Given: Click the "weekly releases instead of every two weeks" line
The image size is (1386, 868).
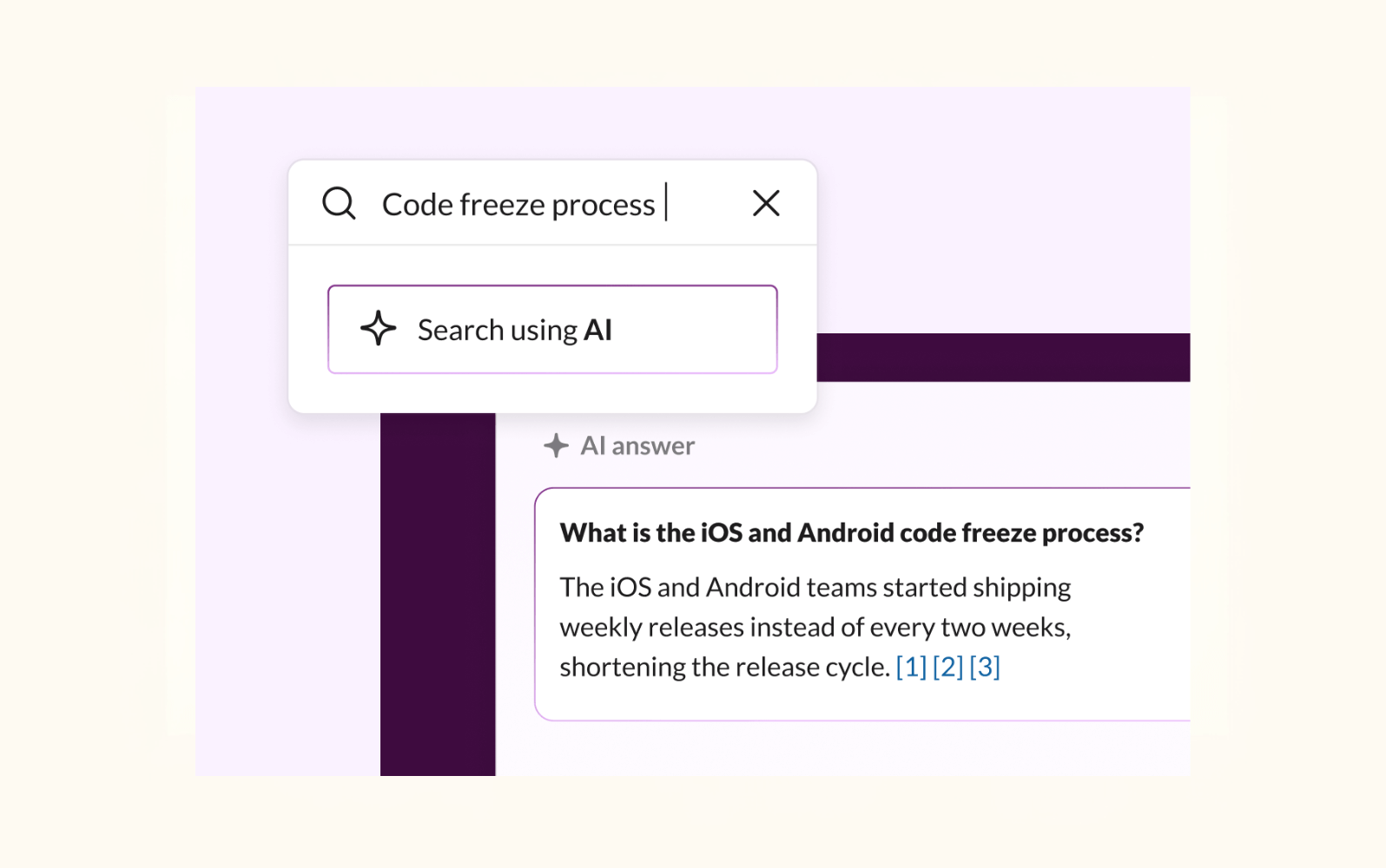Looking at the screenshot, I should pos(815,627).
